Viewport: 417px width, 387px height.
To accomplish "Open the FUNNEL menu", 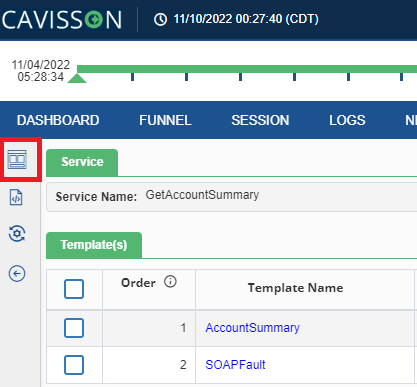I will click(165, 120).
